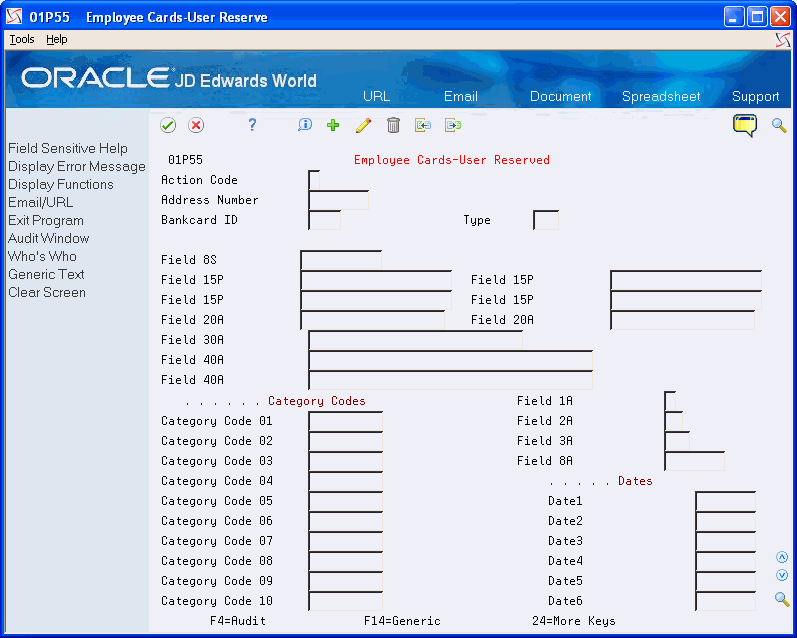Select the URL tab in banner
Image resolution: width=797 pixels, height=638 pixels.
click(376, 96)
